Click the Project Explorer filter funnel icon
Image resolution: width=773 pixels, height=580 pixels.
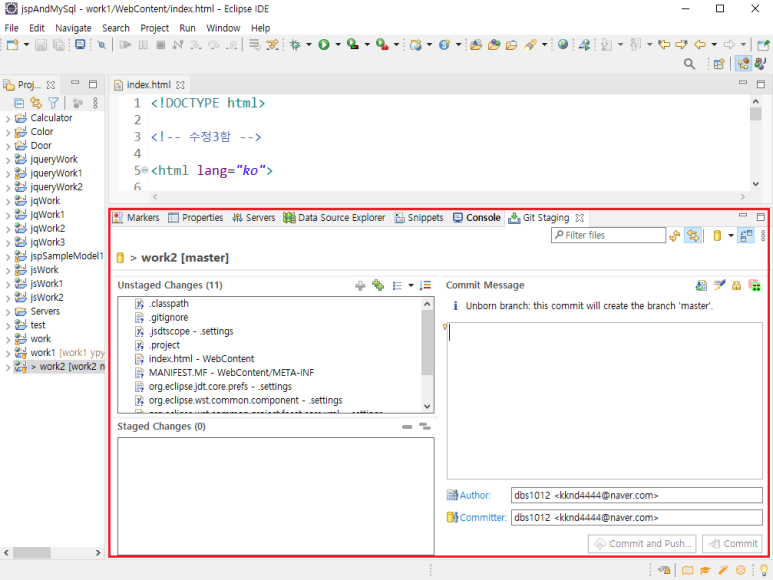point(53,102)
